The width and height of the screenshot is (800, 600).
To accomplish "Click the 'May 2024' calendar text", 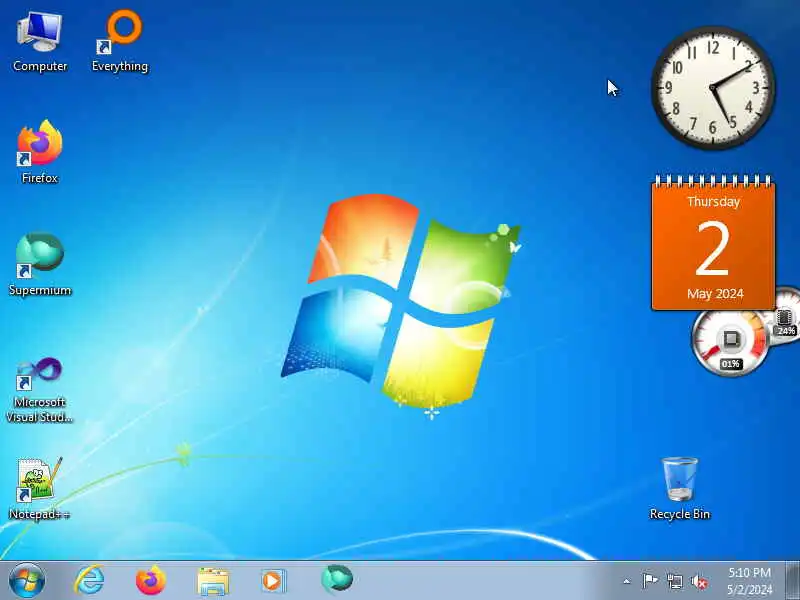I will coord(715,294).
